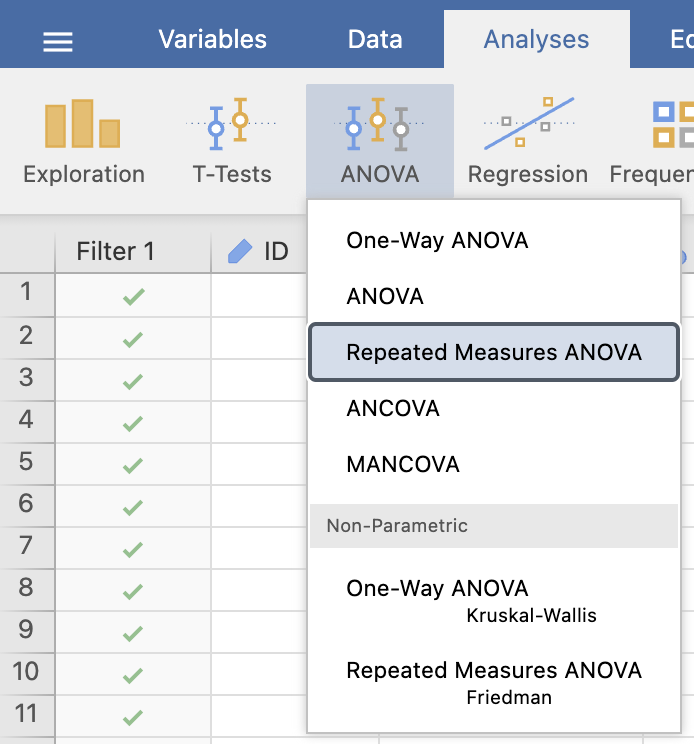Open the Regression analyses menu
This screenshot has height=744, width=694.
[x=528, y=141]
